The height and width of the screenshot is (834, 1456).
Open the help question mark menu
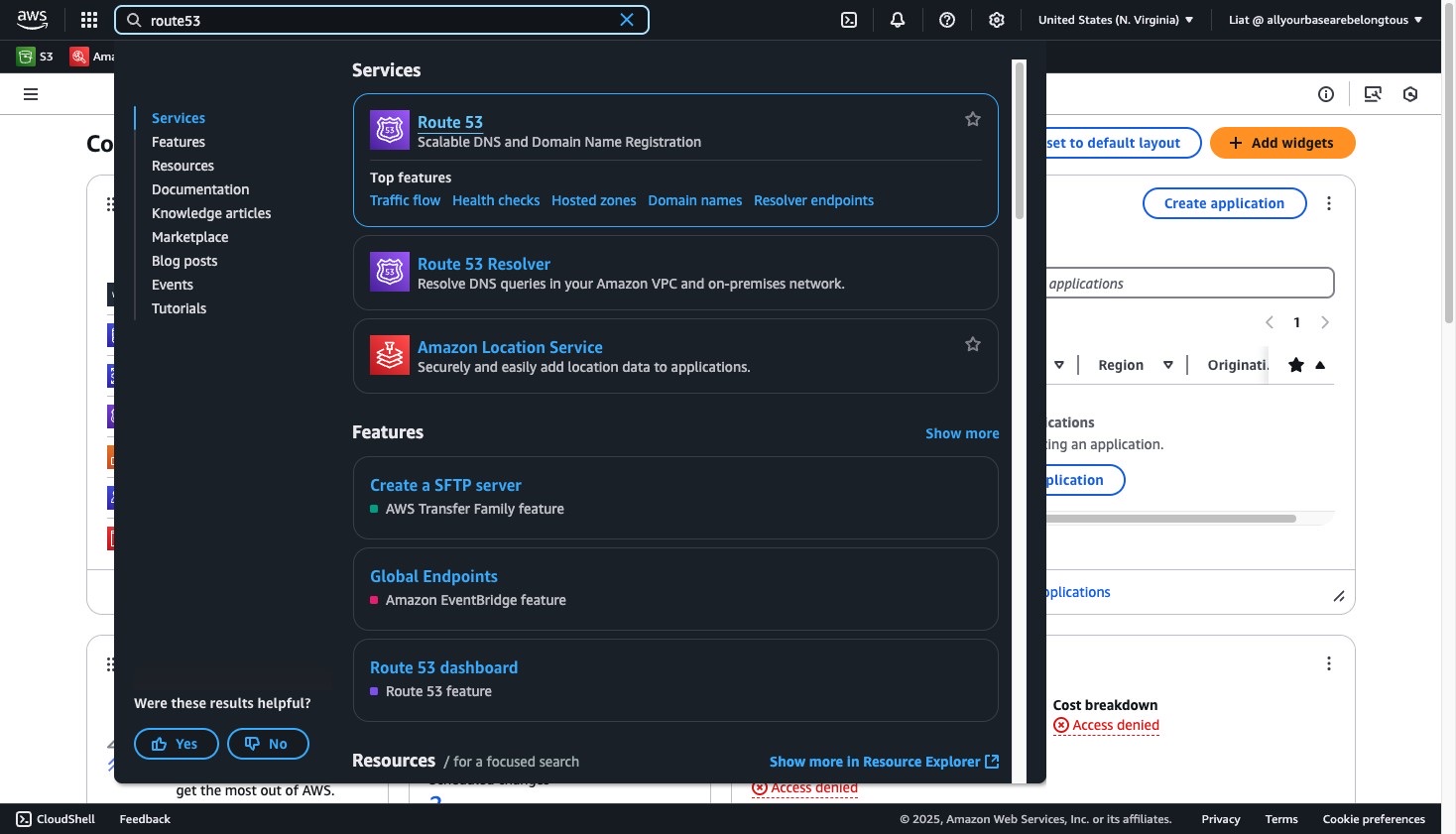point(947,20)
